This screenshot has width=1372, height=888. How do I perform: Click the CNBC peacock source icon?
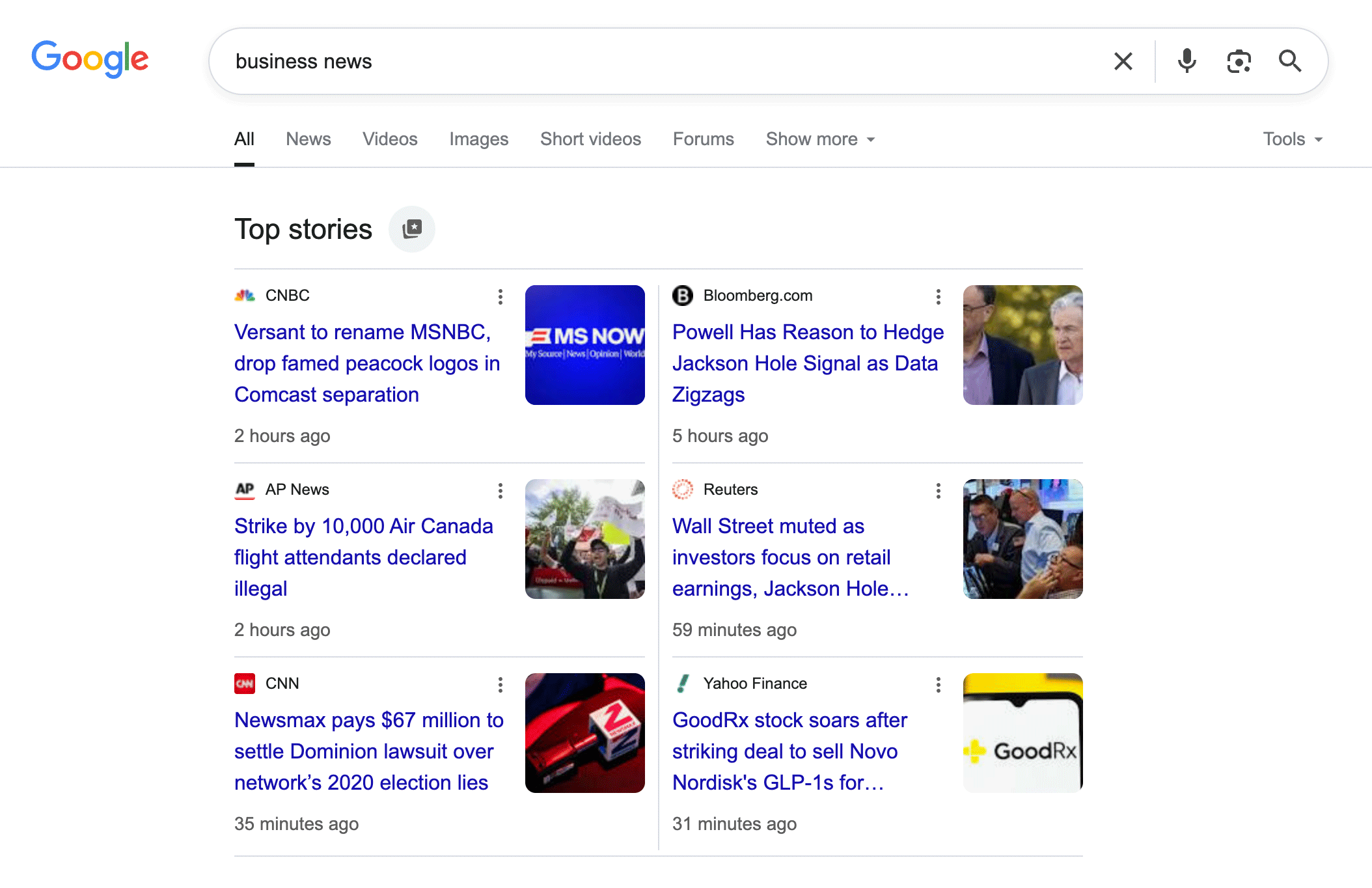point(245,295)
